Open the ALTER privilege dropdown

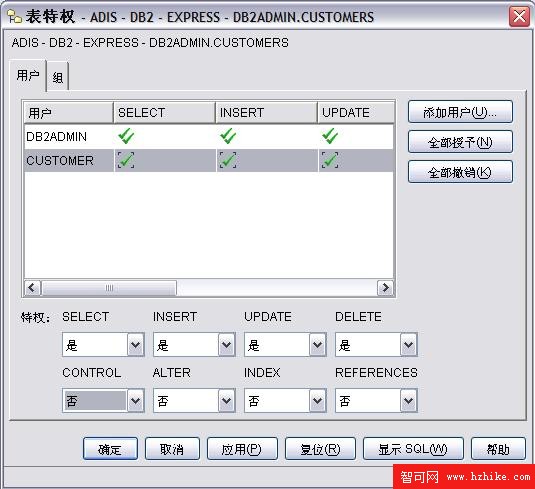point(227,400)
